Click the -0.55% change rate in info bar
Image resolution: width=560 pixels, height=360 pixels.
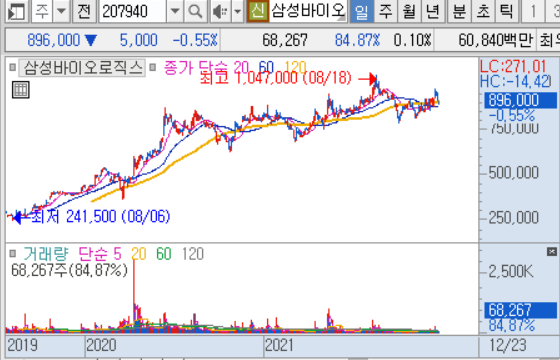(195, 40)
